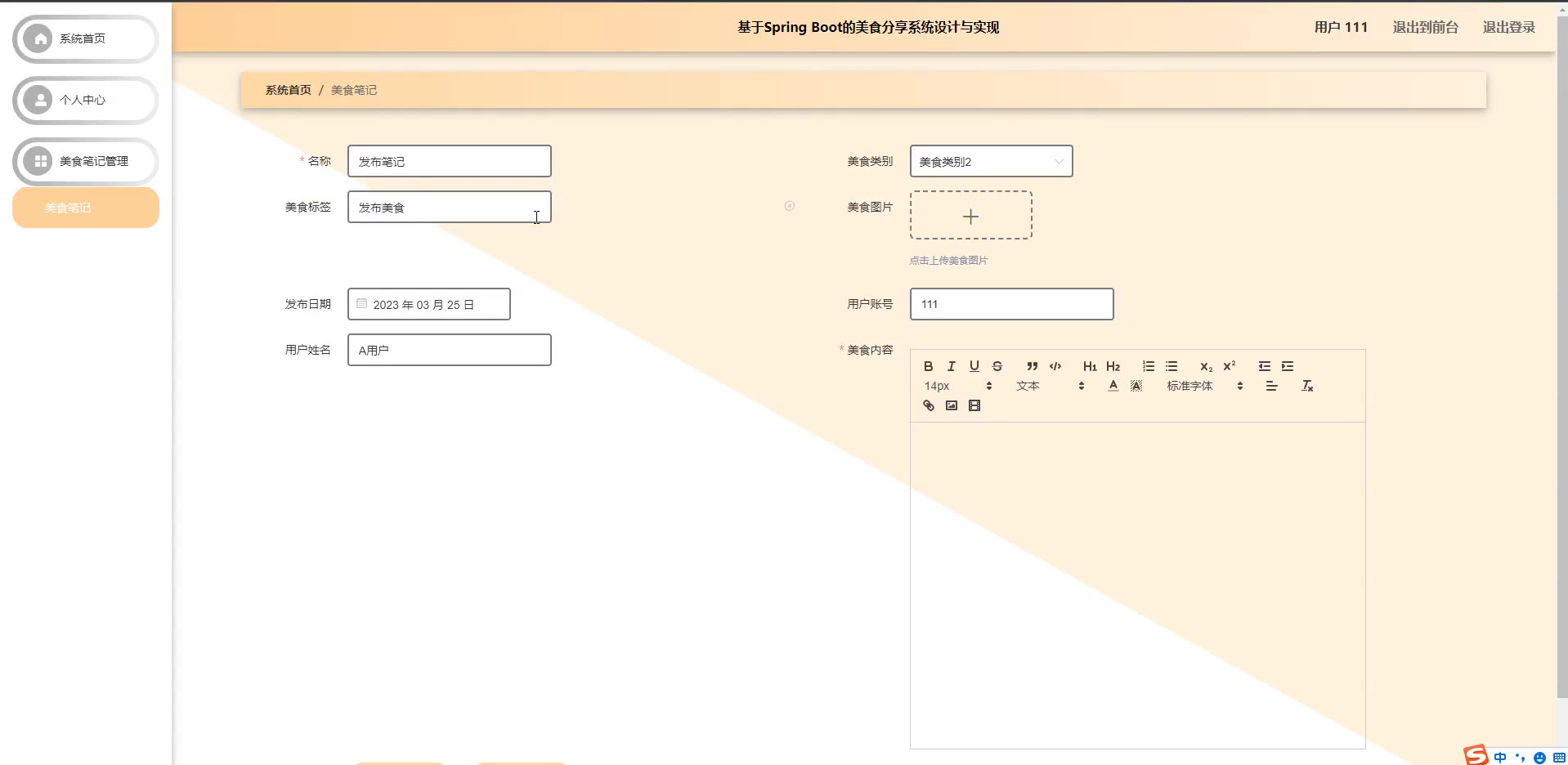1568x765 pixels.
Task: Expand the 美食类别 dropdown
Action: (x=991, y=161)
